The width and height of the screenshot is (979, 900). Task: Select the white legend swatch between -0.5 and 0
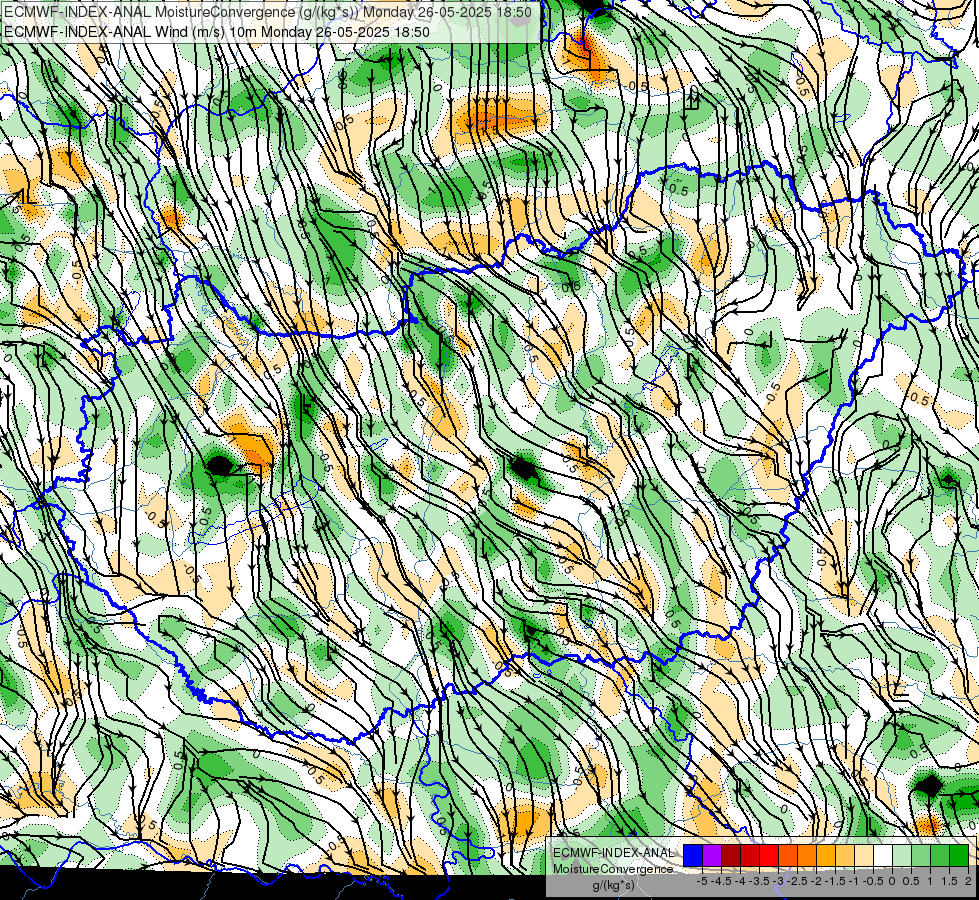[x=883, y=856]
